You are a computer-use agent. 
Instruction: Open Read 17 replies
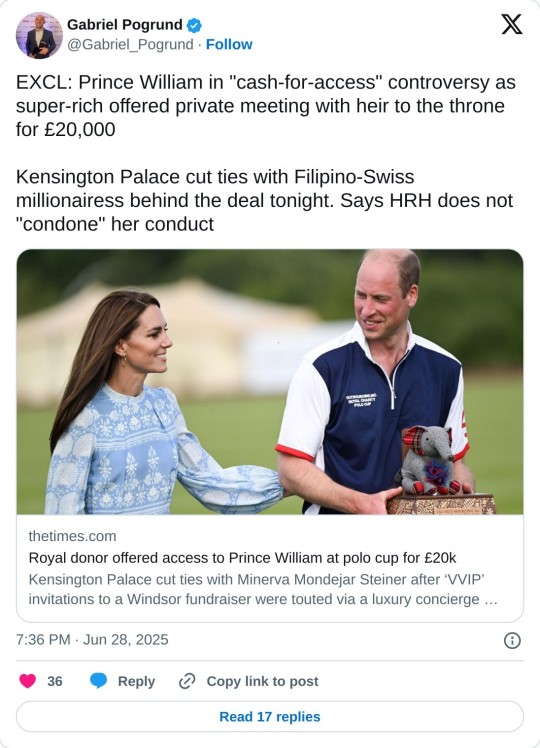point(270,717)
